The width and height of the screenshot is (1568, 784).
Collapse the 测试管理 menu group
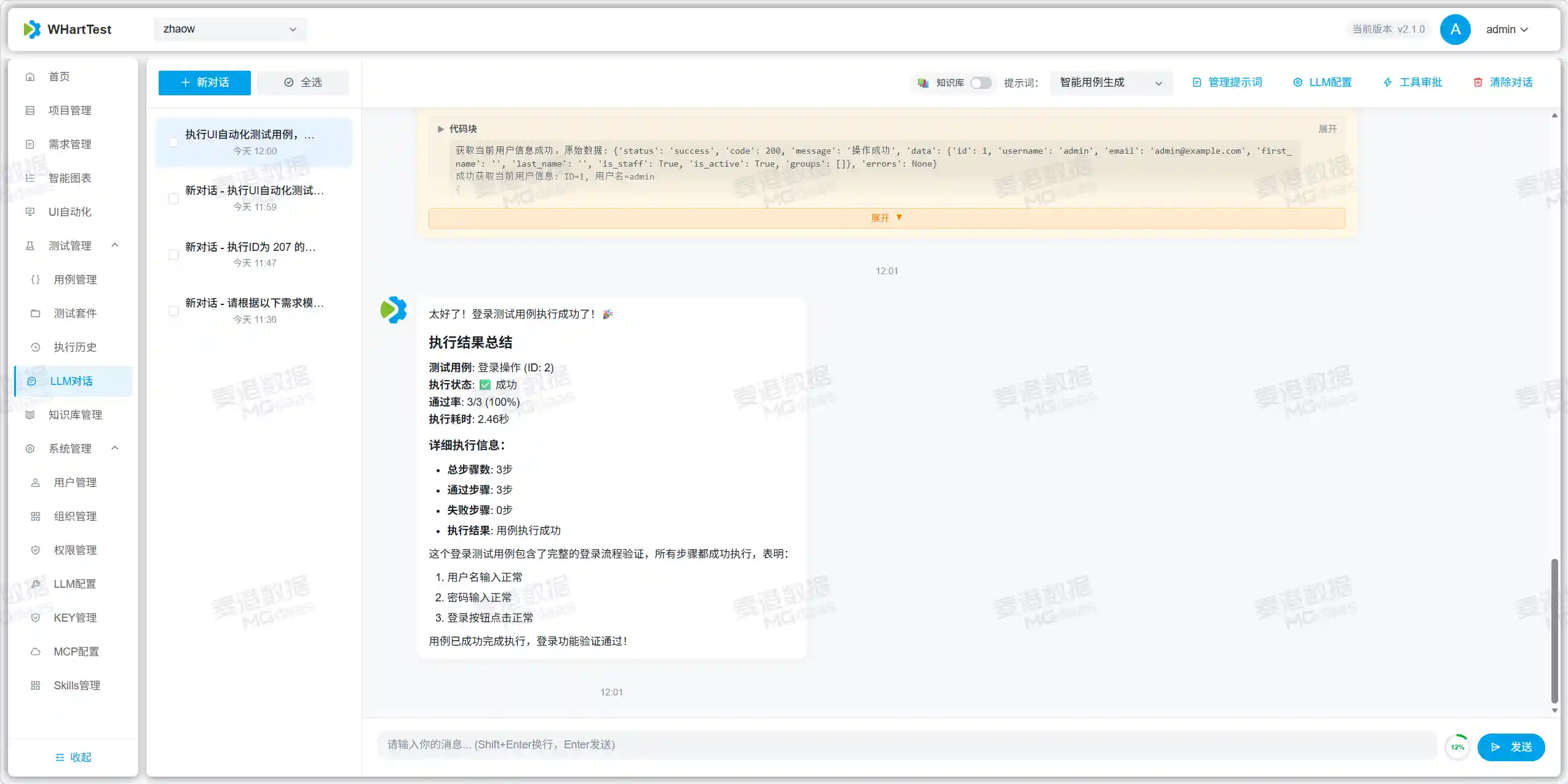(114, 245)
